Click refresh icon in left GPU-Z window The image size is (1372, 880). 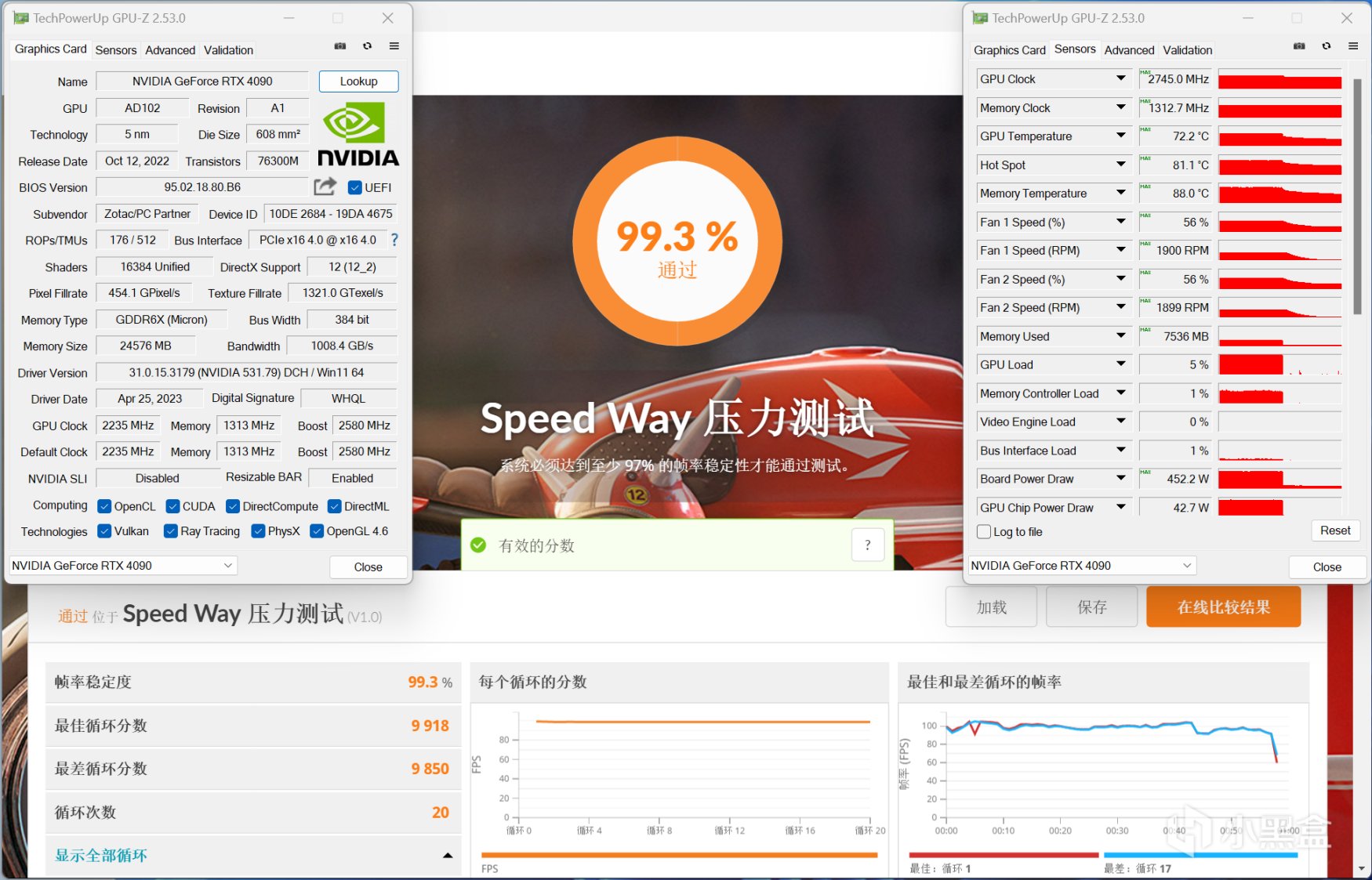367,46
